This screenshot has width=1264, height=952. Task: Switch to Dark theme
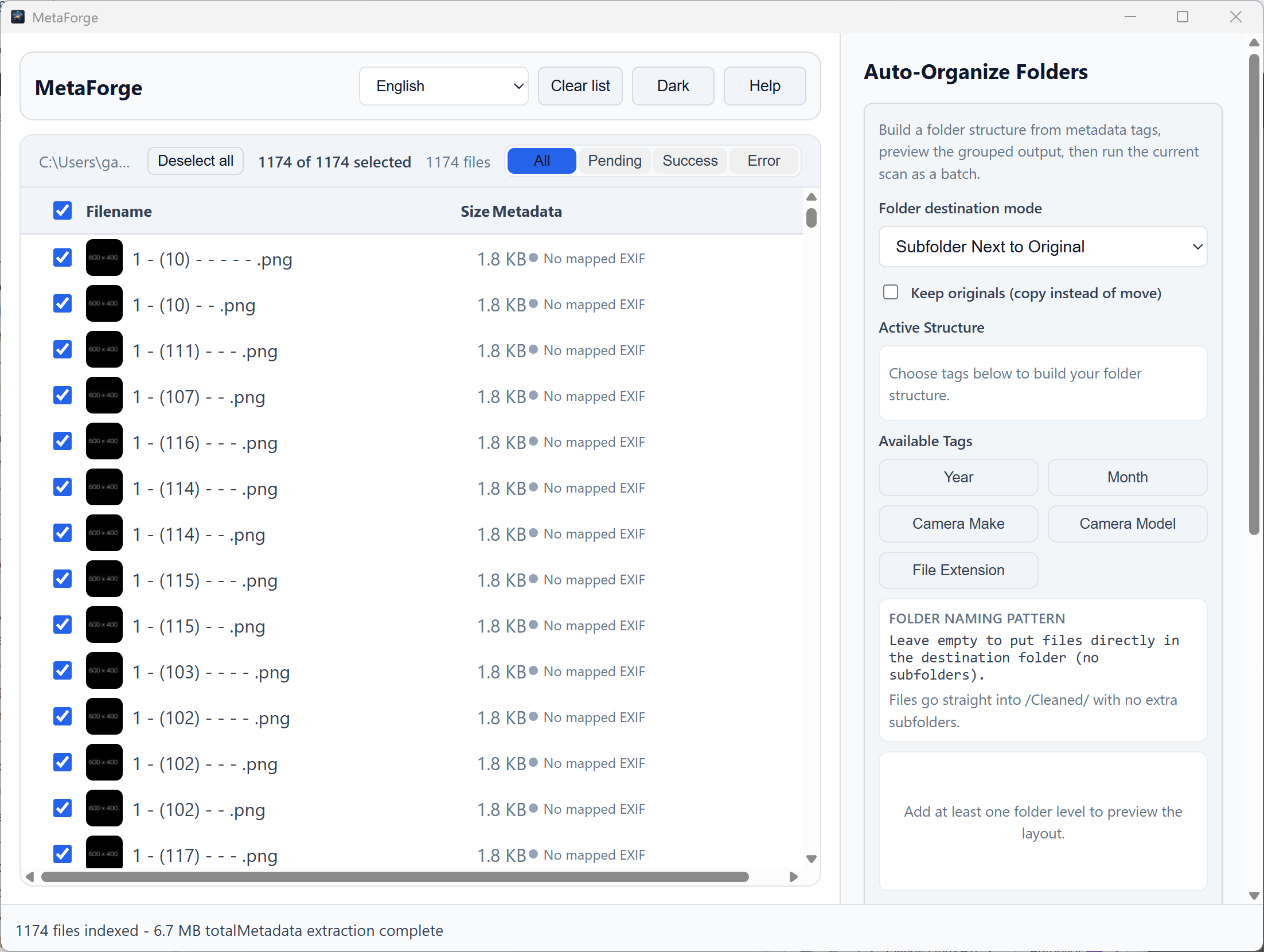pos(673,86)
